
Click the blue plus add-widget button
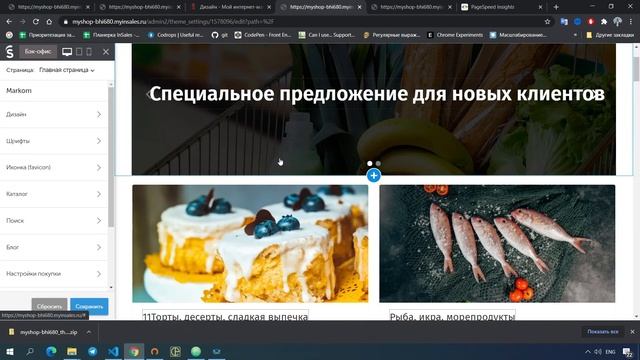click(x=373, y=176)
